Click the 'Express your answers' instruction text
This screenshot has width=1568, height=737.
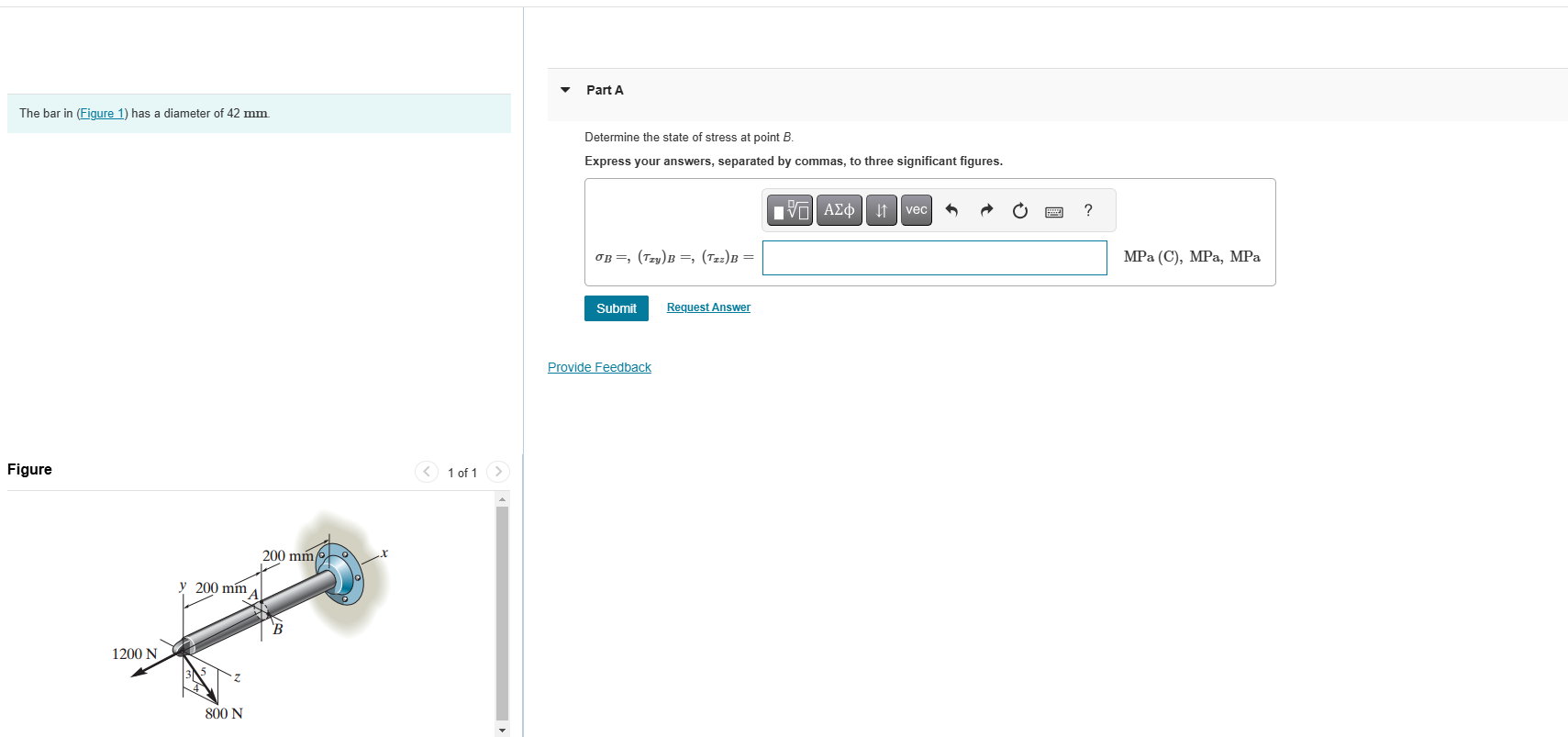pos(794,162)
